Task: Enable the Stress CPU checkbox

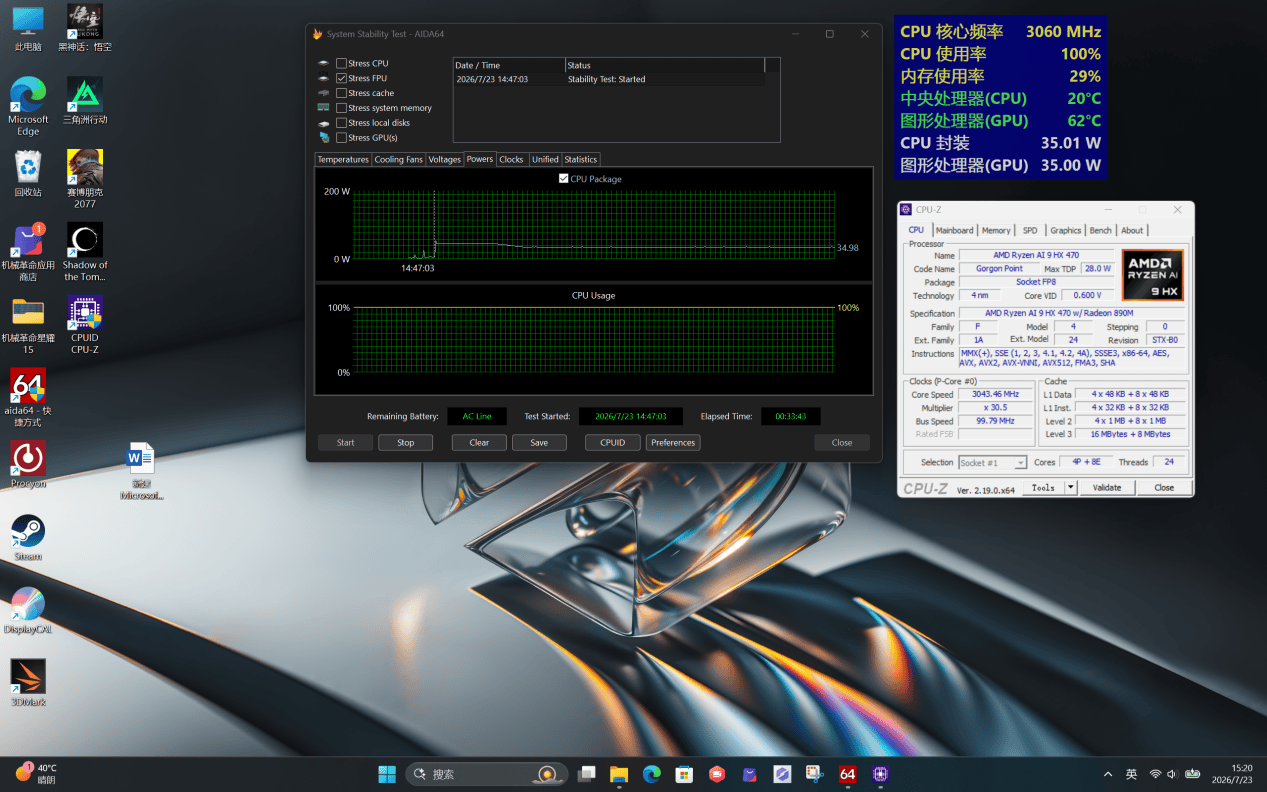Action: [x=342, y=63]
